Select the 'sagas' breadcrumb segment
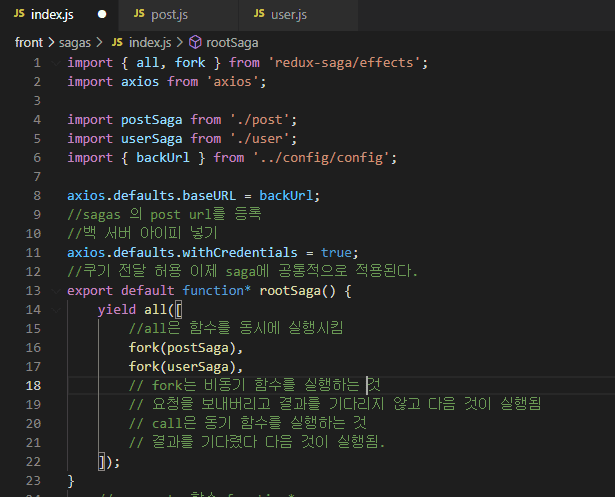Screen dimensions: 615x497 (x=75, y=42)
